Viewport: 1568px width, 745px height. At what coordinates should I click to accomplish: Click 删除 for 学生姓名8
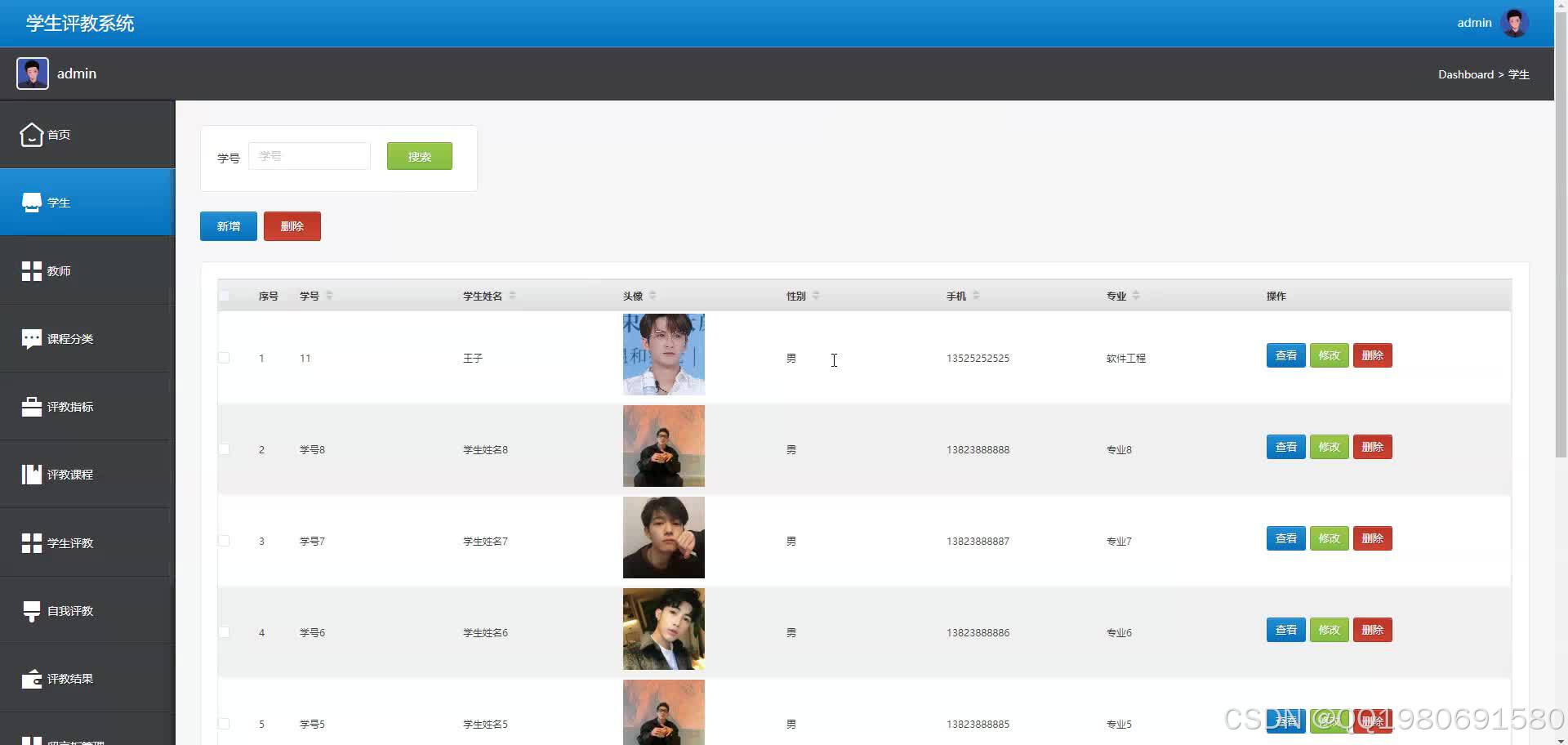coord(1373,447)
